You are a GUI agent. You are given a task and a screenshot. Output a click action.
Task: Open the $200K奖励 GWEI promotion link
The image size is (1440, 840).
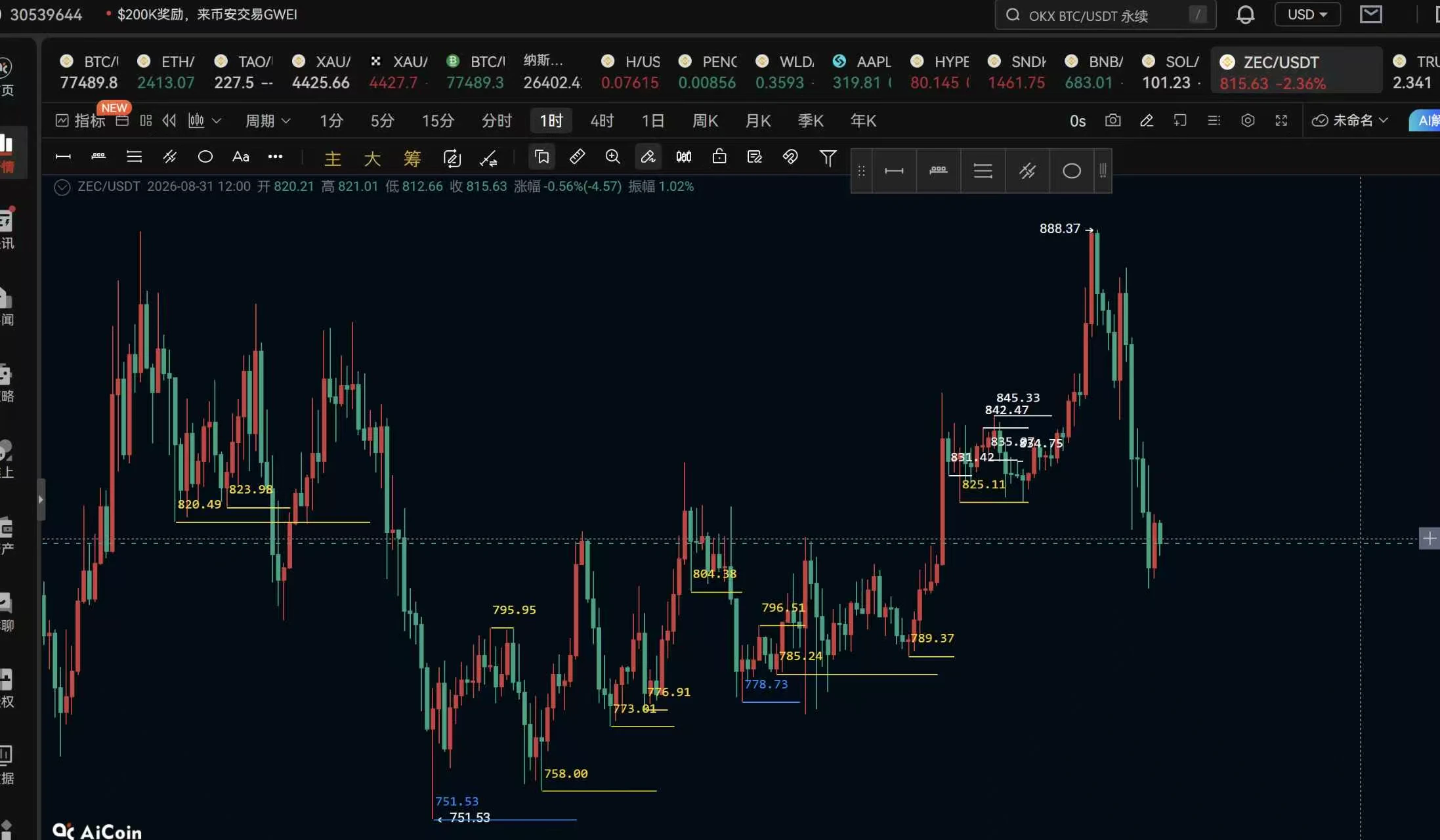pos(207,14)
